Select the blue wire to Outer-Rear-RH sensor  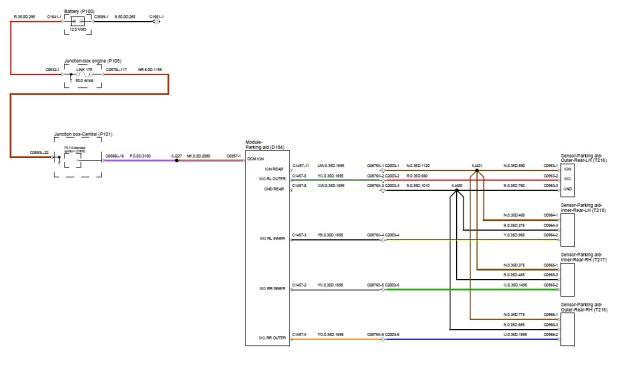click(x=472, y=339)
